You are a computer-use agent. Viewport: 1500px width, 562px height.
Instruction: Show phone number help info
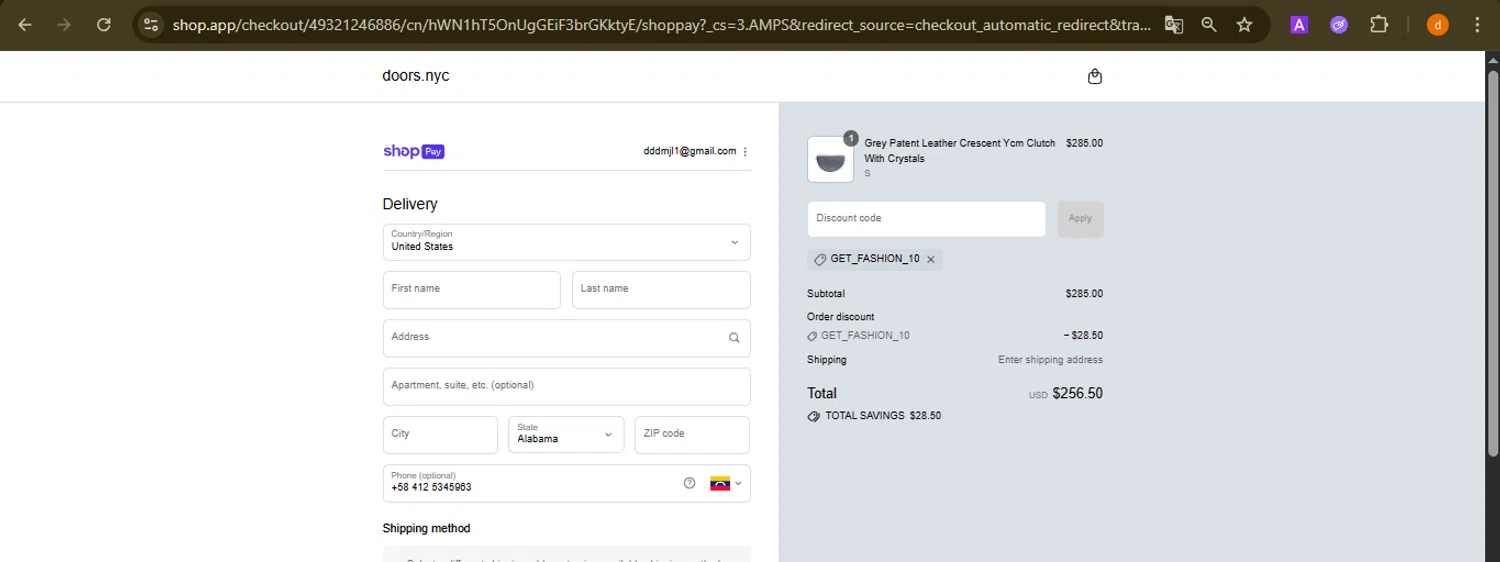click(x=689, y=483)
